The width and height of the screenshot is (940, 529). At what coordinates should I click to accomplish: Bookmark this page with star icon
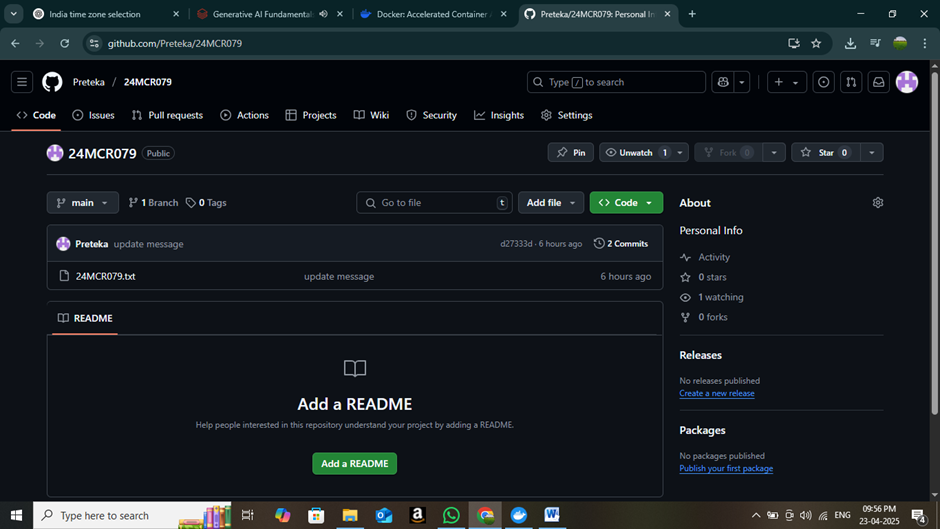(x=816, y=43)
